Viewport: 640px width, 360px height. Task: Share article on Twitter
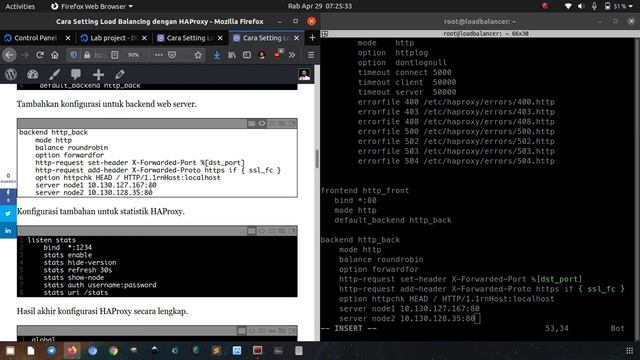(8, 213)
